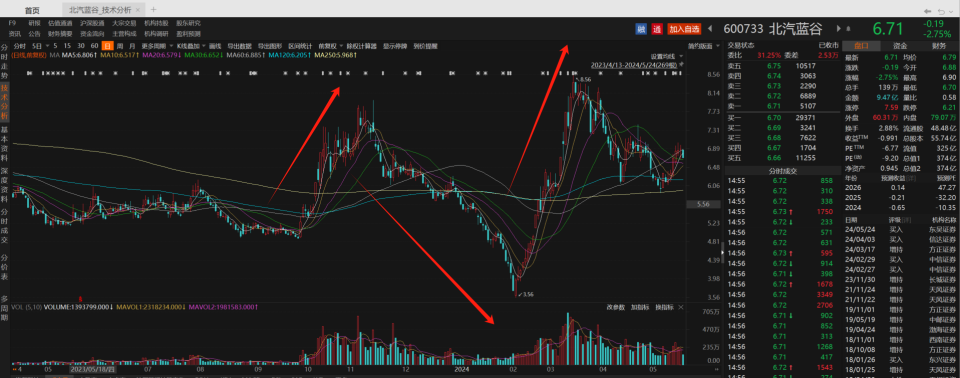Click 改参数 in VOL panel

pyautogui.click(x=616, y=307)
